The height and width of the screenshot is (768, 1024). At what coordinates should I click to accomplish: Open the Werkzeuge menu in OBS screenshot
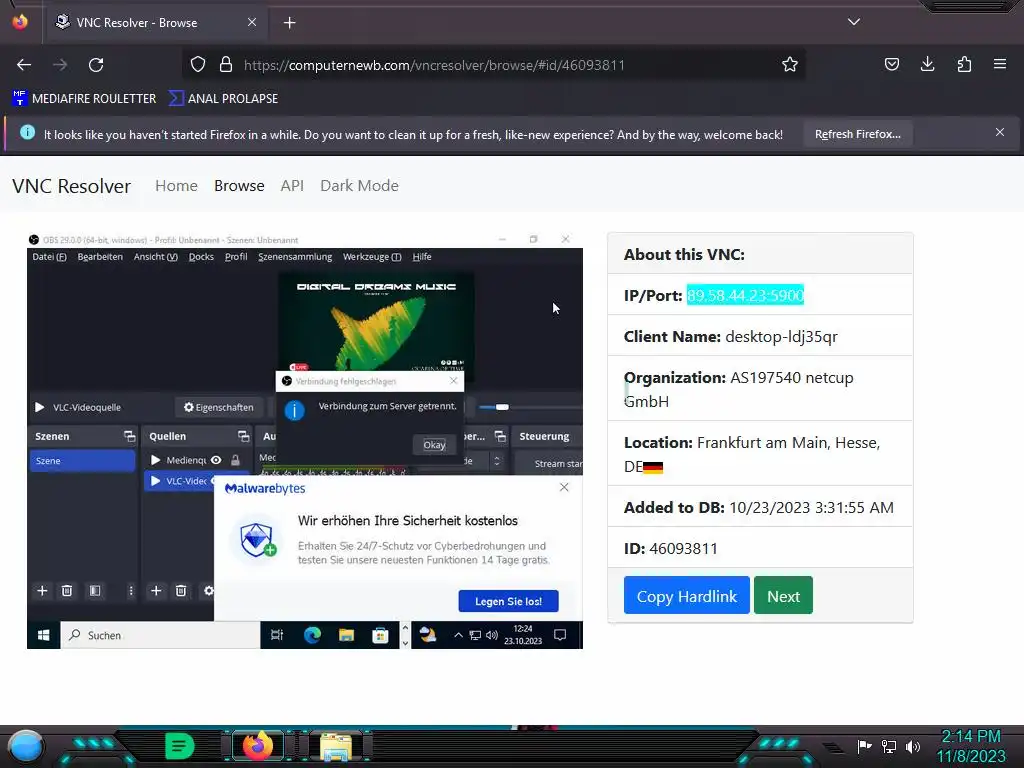coord(372,257)
